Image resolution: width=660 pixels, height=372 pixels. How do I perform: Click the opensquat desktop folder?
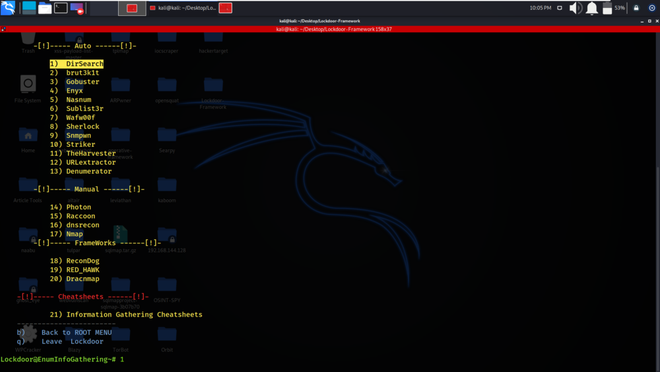point(167,90)
